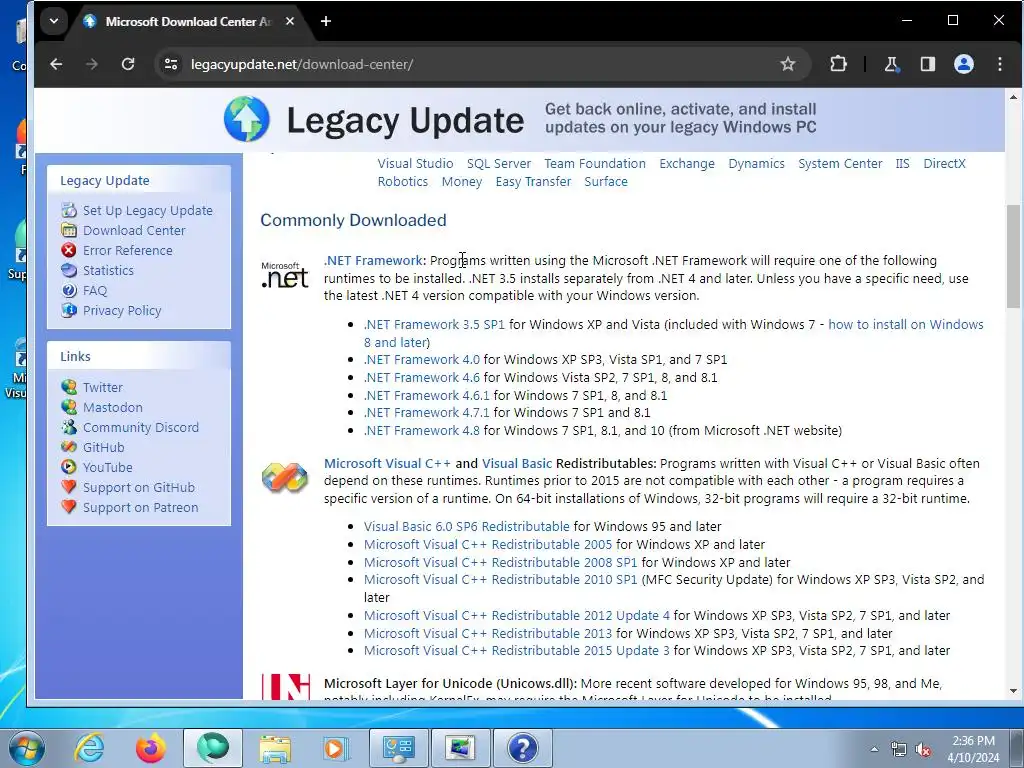View site information icon in address bar
The image size is (1024, 768).
pos(171,64)
